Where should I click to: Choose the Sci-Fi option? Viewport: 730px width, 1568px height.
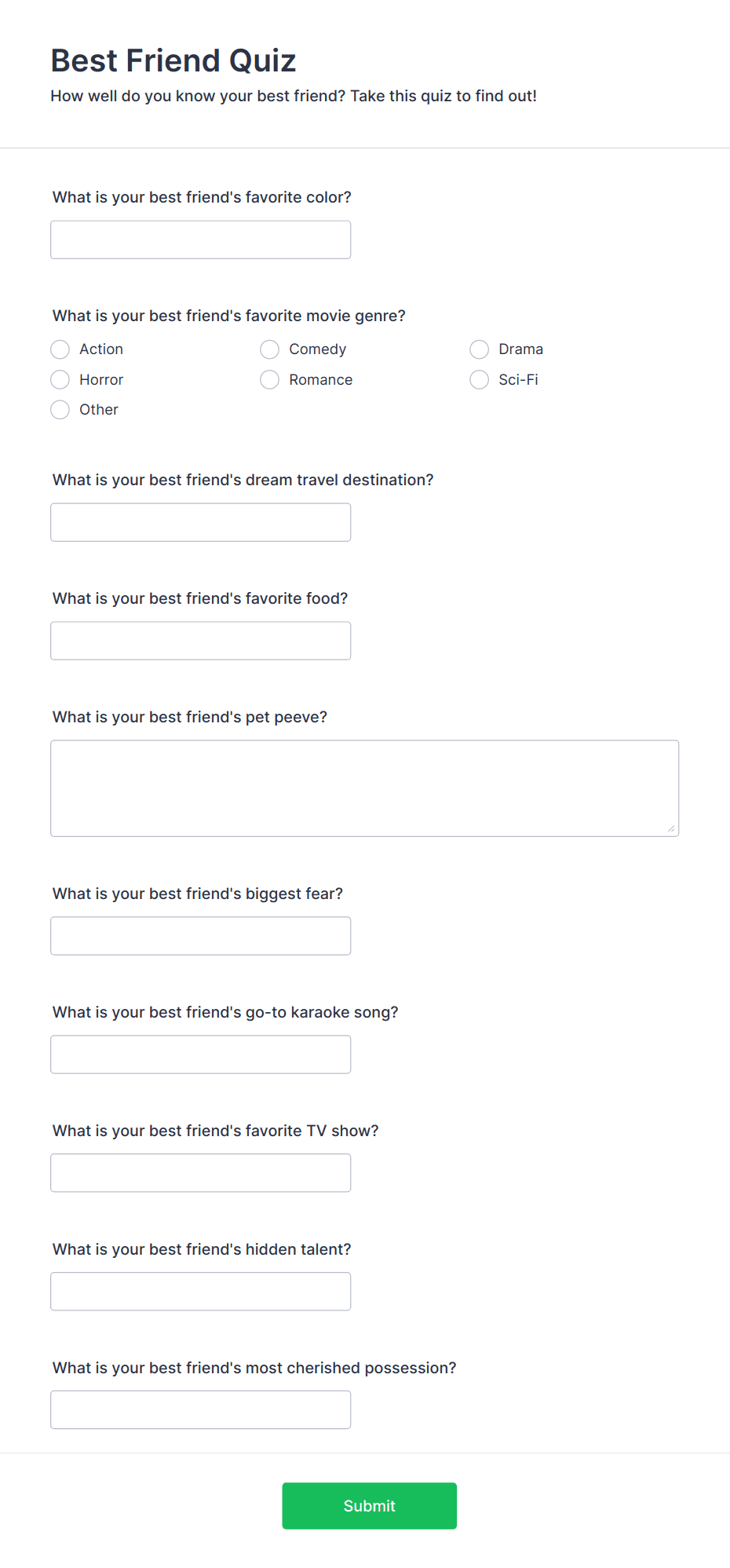tap(480, 380)
